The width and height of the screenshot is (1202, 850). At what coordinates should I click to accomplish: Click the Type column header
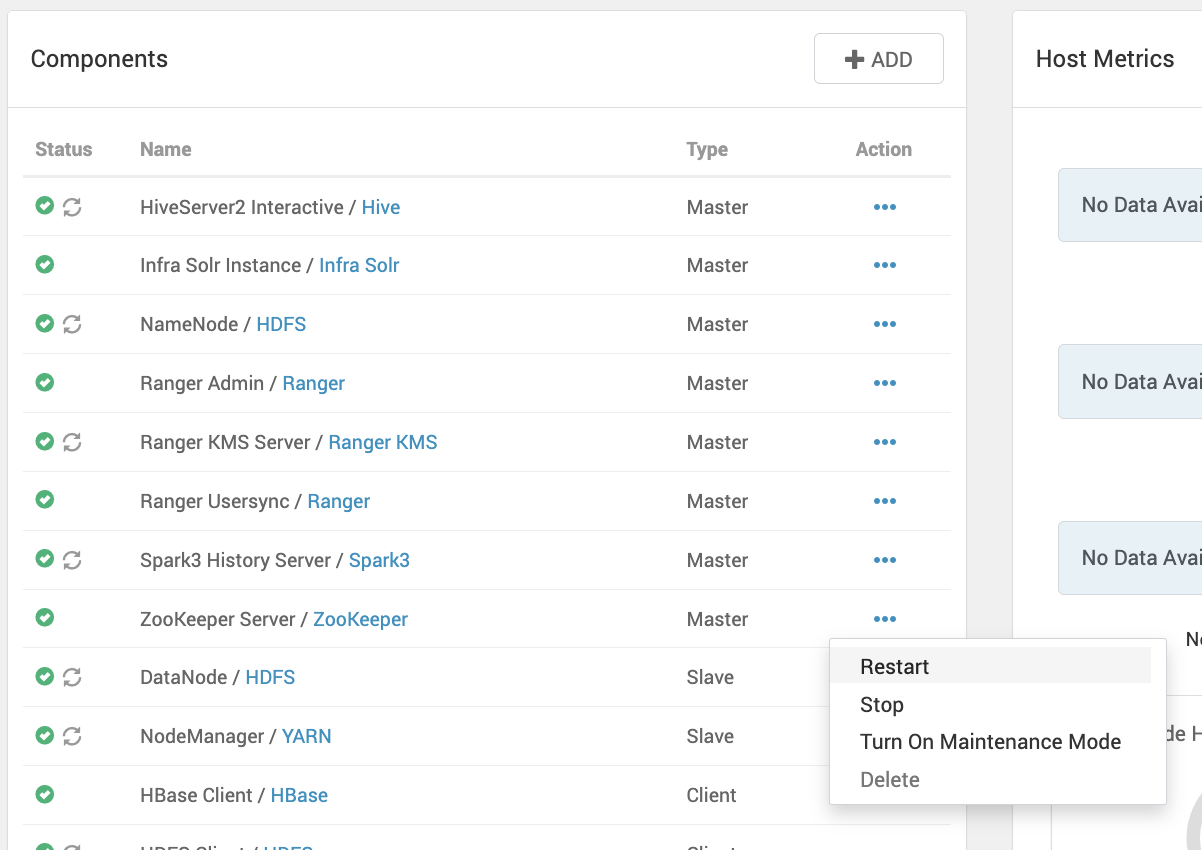click(707, 149)
